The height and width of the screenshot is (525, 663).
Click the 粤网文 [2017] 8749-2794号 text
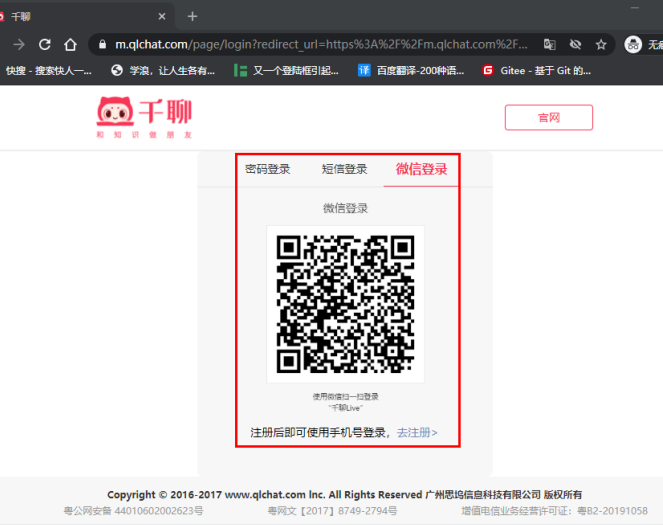pyautogui.click(x=332, y=511)
